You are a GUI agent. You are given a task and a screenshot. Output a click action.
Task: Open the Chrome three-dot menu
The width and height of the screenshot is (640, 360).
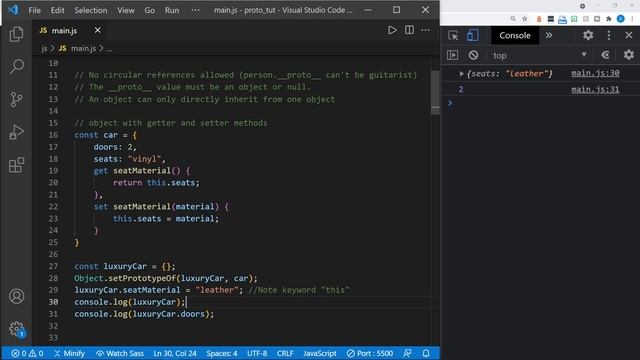tap(632, 19)
